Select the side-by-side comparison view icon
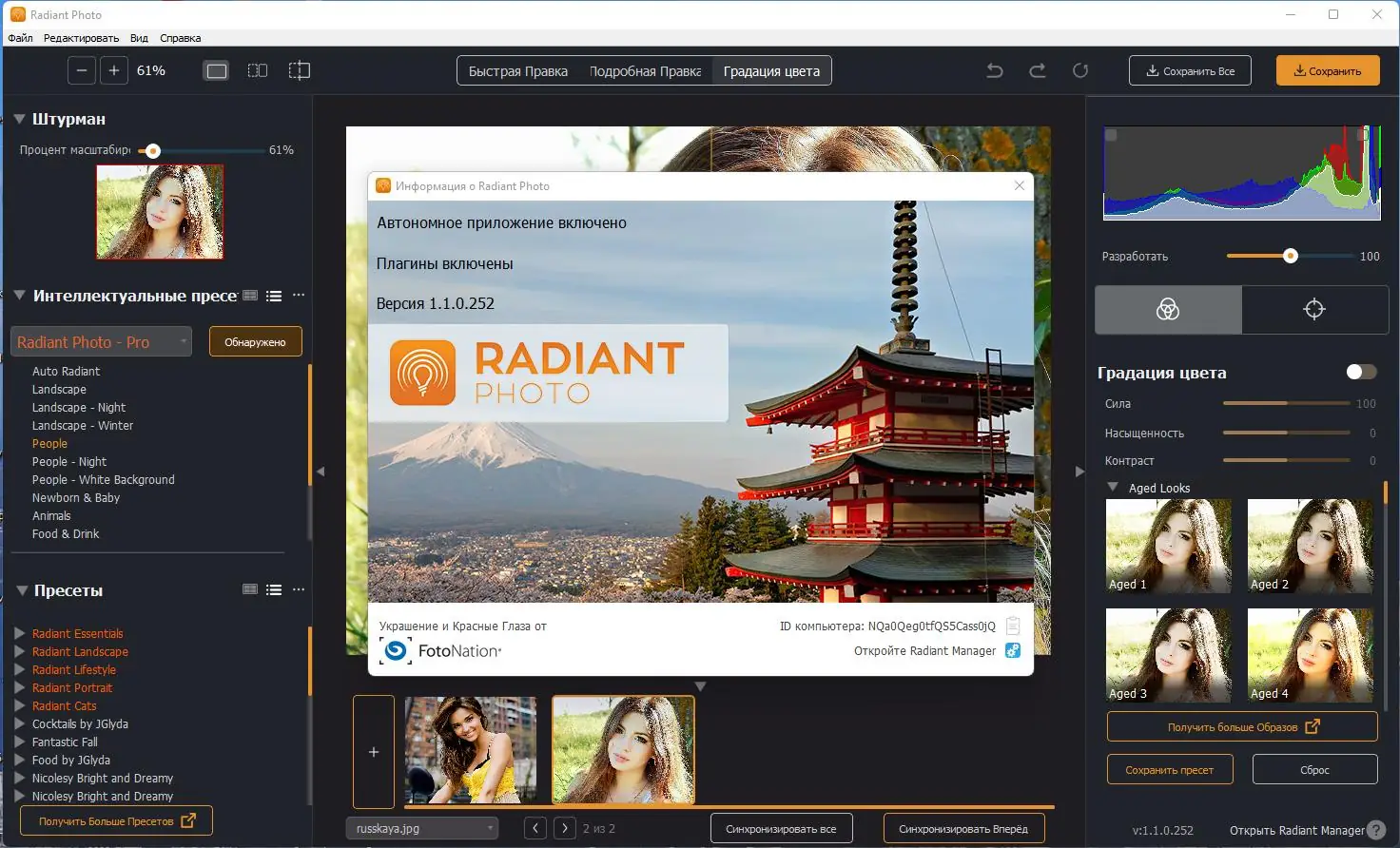Screen dimensions: 1400x848 257,69
